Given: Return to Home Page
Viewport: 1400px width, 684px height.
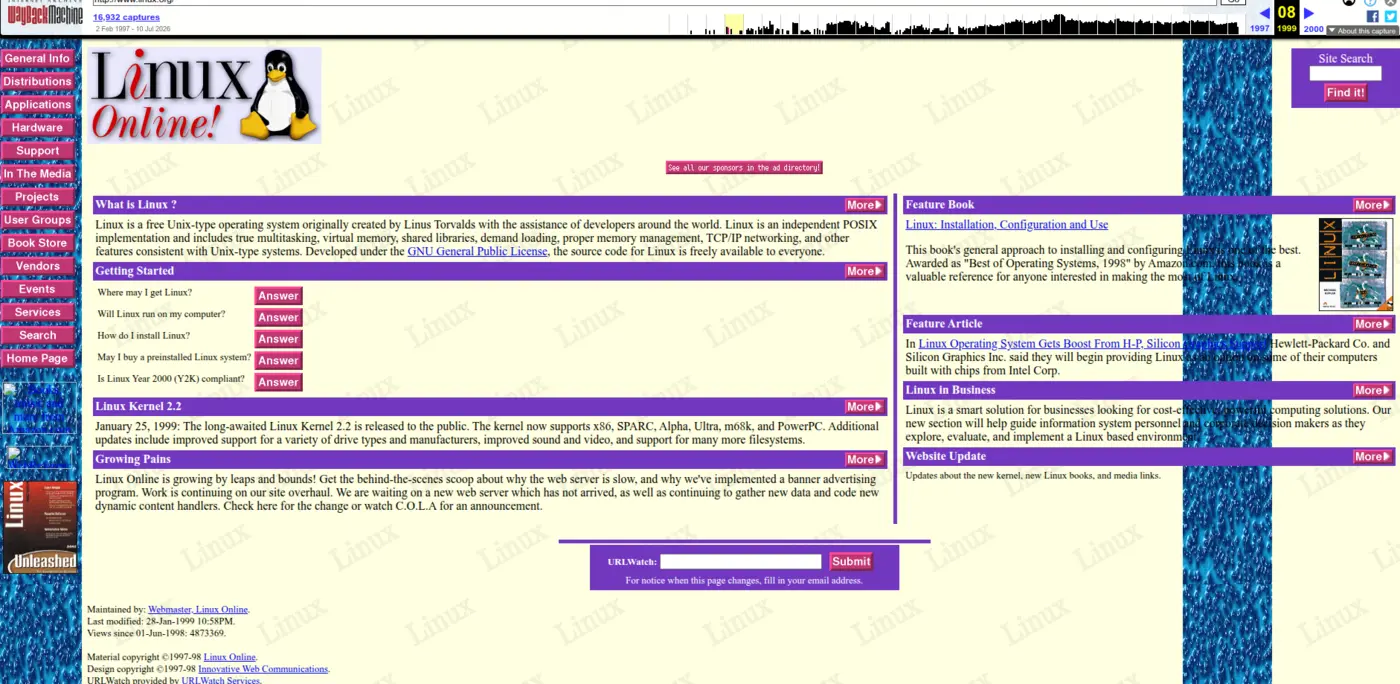Looking at the screenshot, I should (37, 357).
